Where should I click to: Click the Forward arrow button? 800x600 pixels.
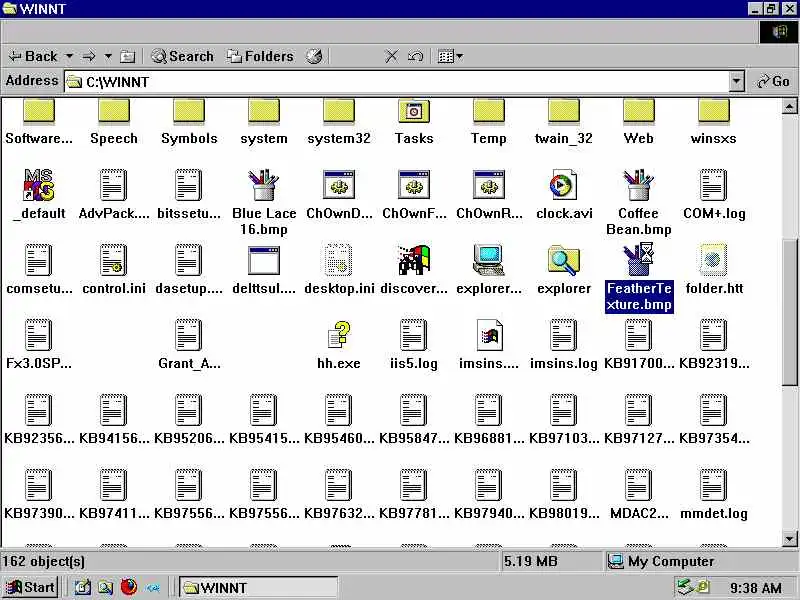(x=89, y=56)
